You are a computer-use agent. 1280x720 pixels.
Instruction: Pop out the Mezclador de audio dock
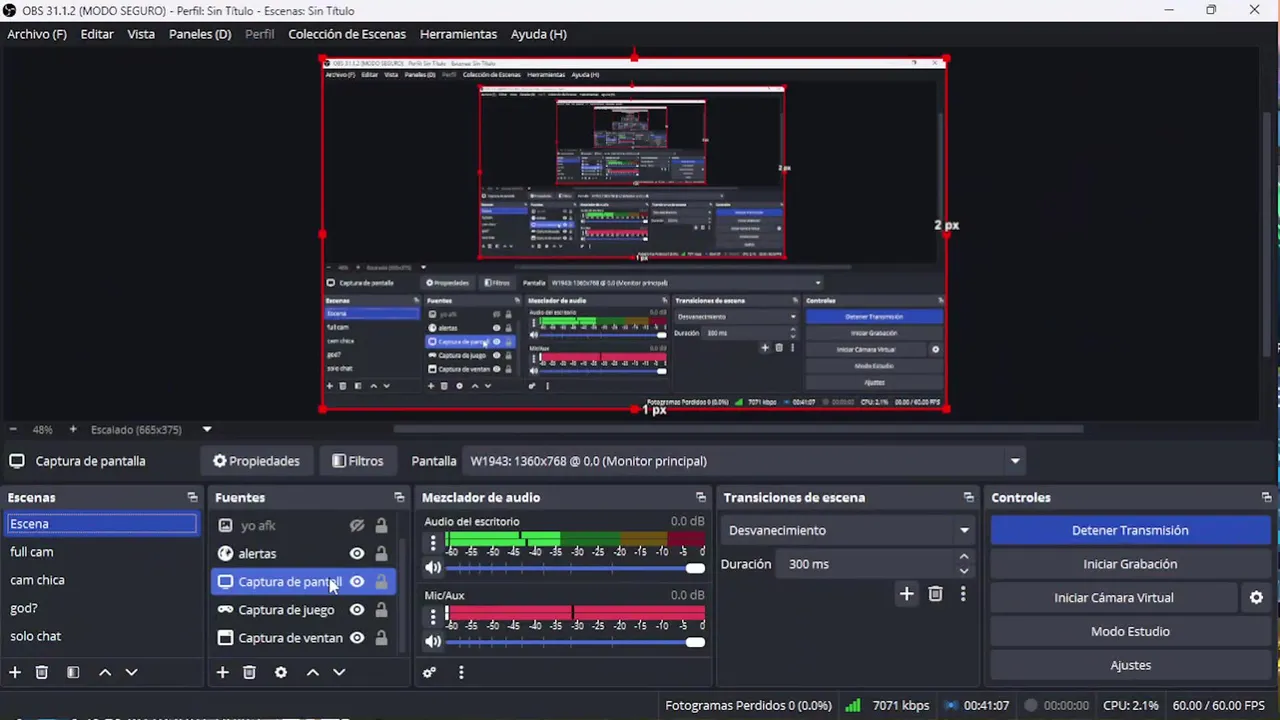(x=701, y=497)
